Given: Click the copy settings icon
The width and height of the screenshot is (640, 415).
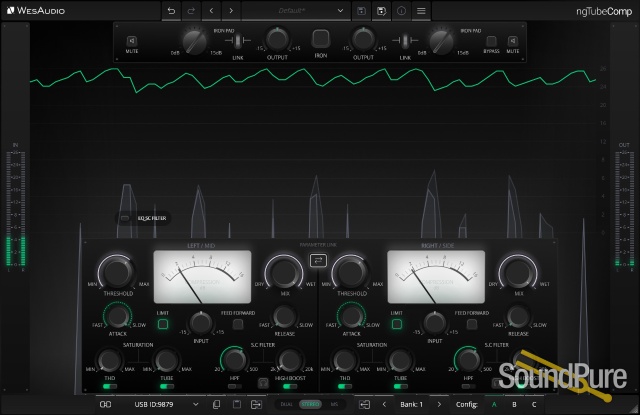Looking at the screenshot, I should (217, 404).
